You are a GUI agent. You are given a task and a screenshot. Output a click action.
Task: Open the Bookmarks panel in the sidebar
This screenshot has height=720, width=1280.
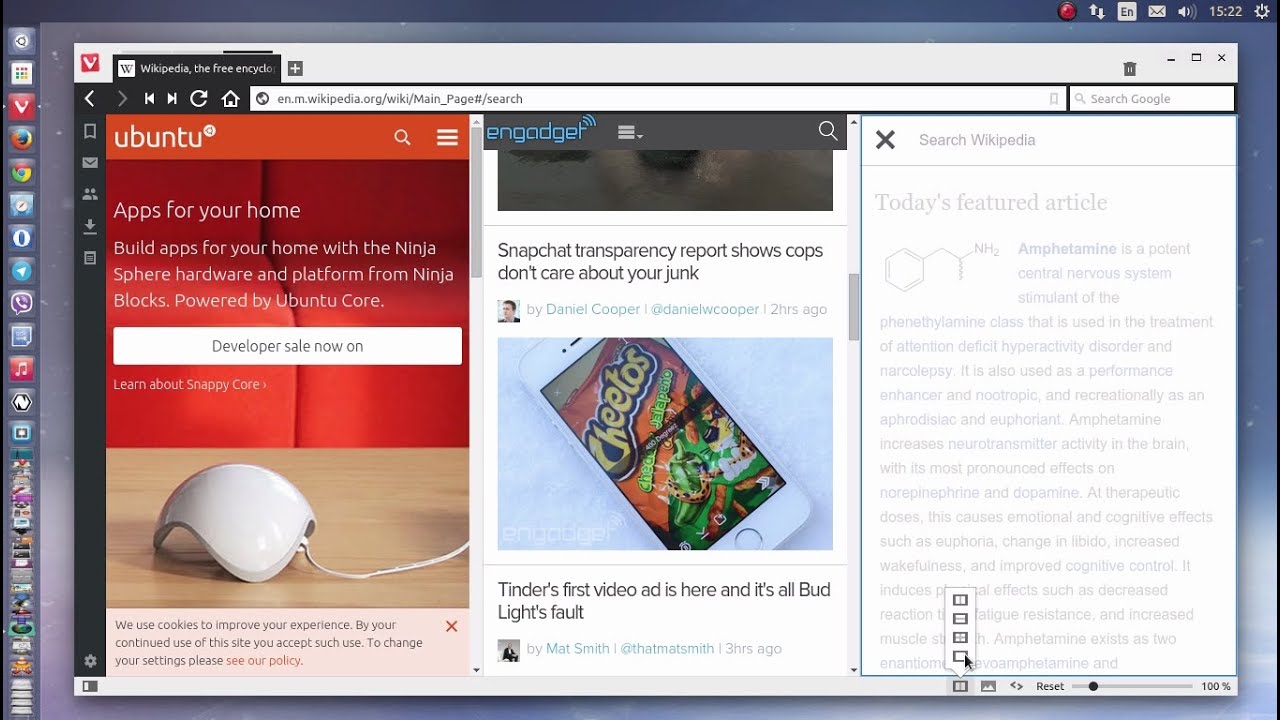tap(90, 131)
